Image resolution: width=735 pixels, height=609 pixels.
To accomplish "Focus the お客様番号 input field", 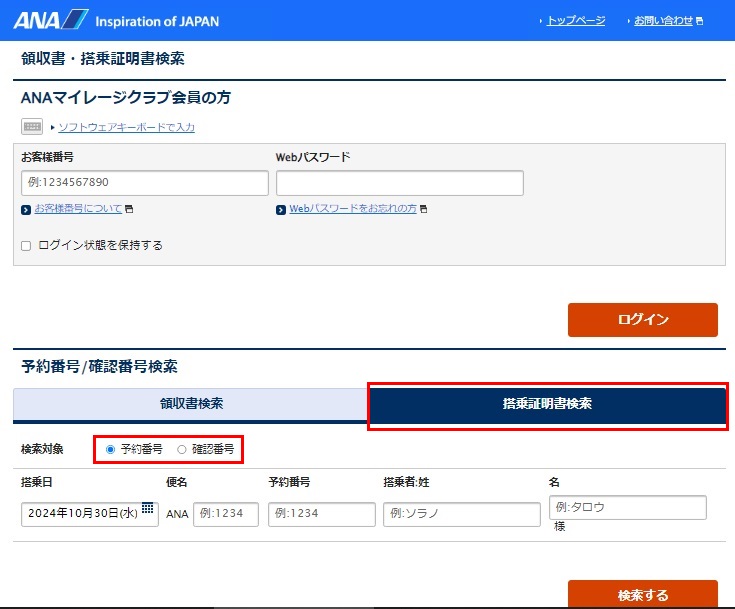I will pos(145,183).
